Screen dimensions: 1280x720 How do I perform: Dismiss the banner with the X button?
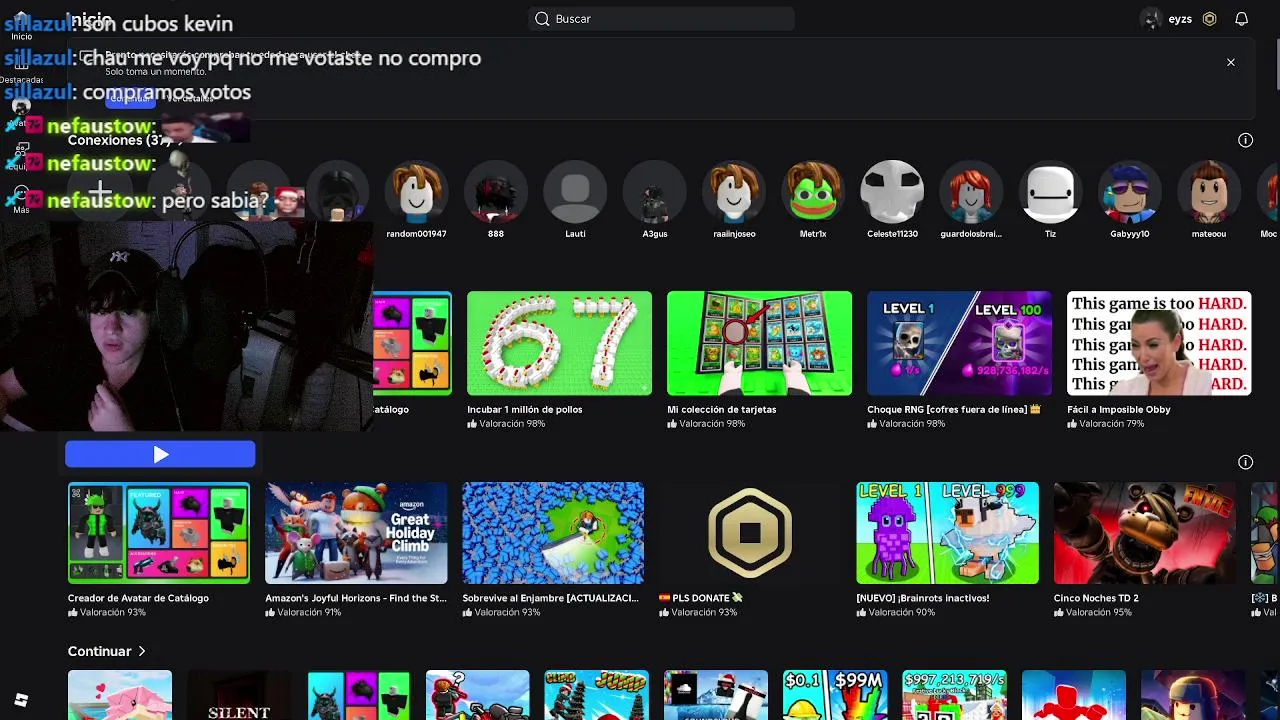click(x=1231, y=62)
